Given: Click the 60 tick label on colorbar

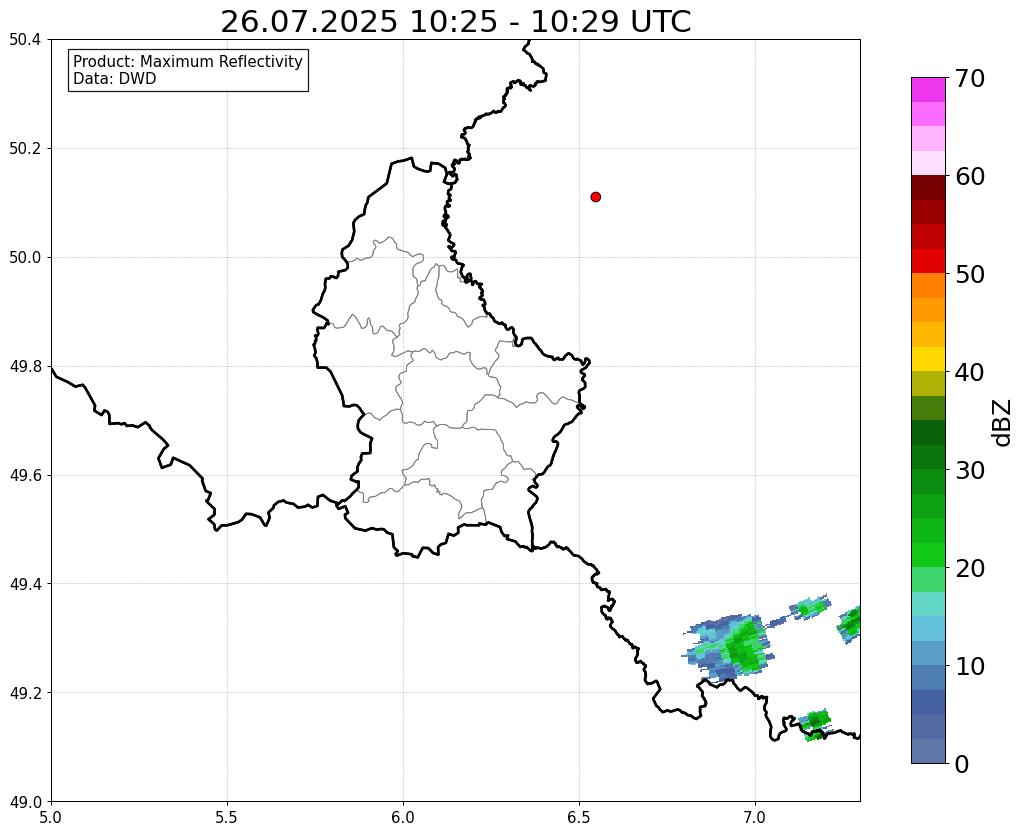Looking at the screenshot, I should click(970, 176).
